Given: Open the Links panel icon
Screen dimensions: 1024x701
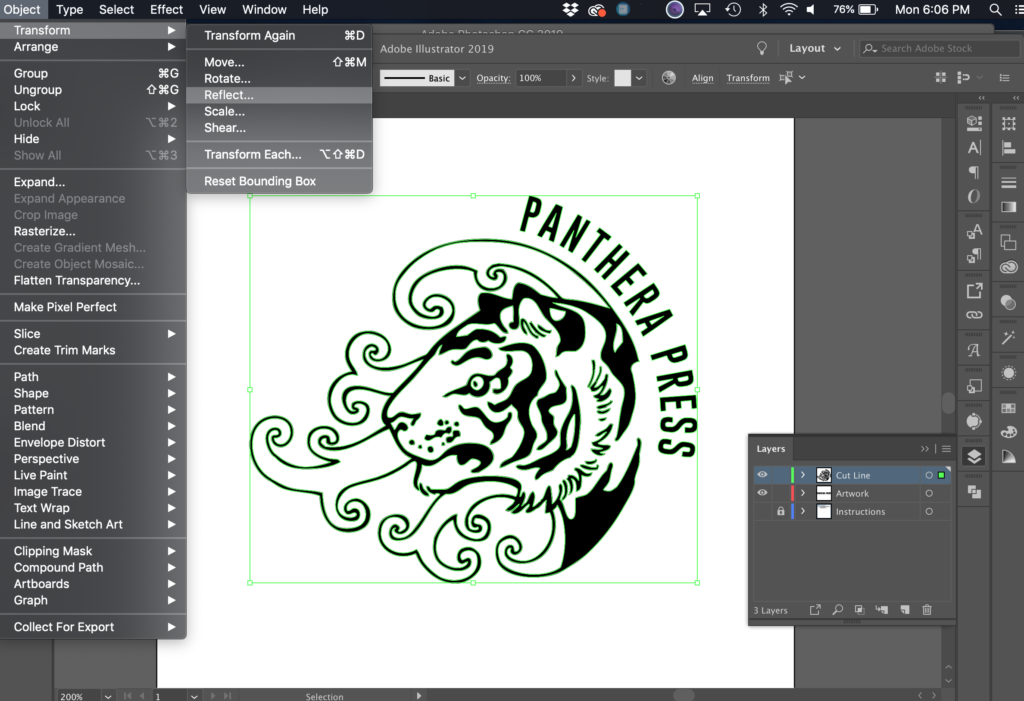Looking at the screenshot, I should pos(974,315).
